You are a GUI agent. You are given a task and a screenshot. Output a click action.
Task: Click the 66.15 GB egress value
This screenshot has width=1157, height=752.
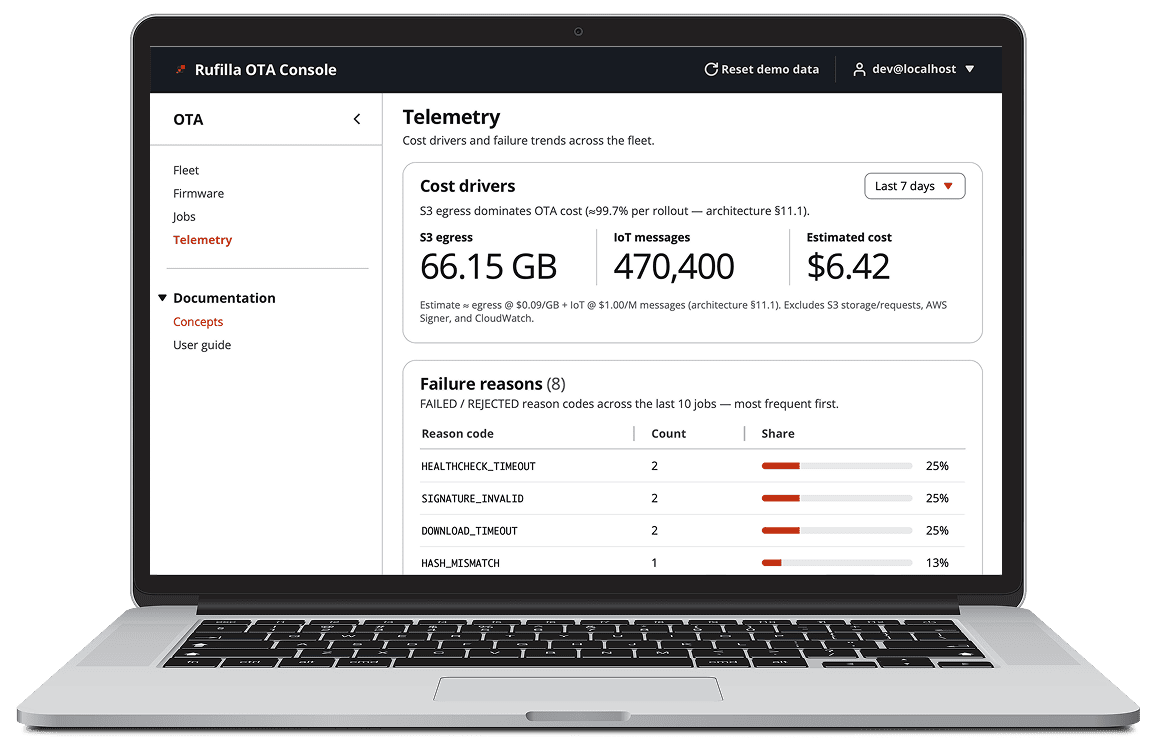[x=488, y=266]
